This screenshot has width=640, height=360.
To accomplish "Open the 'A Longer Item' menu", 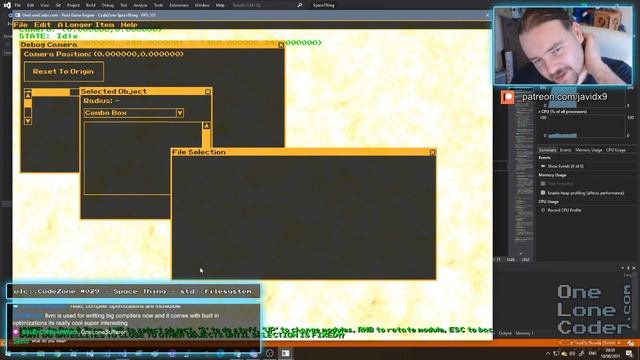I will [86, 25].
